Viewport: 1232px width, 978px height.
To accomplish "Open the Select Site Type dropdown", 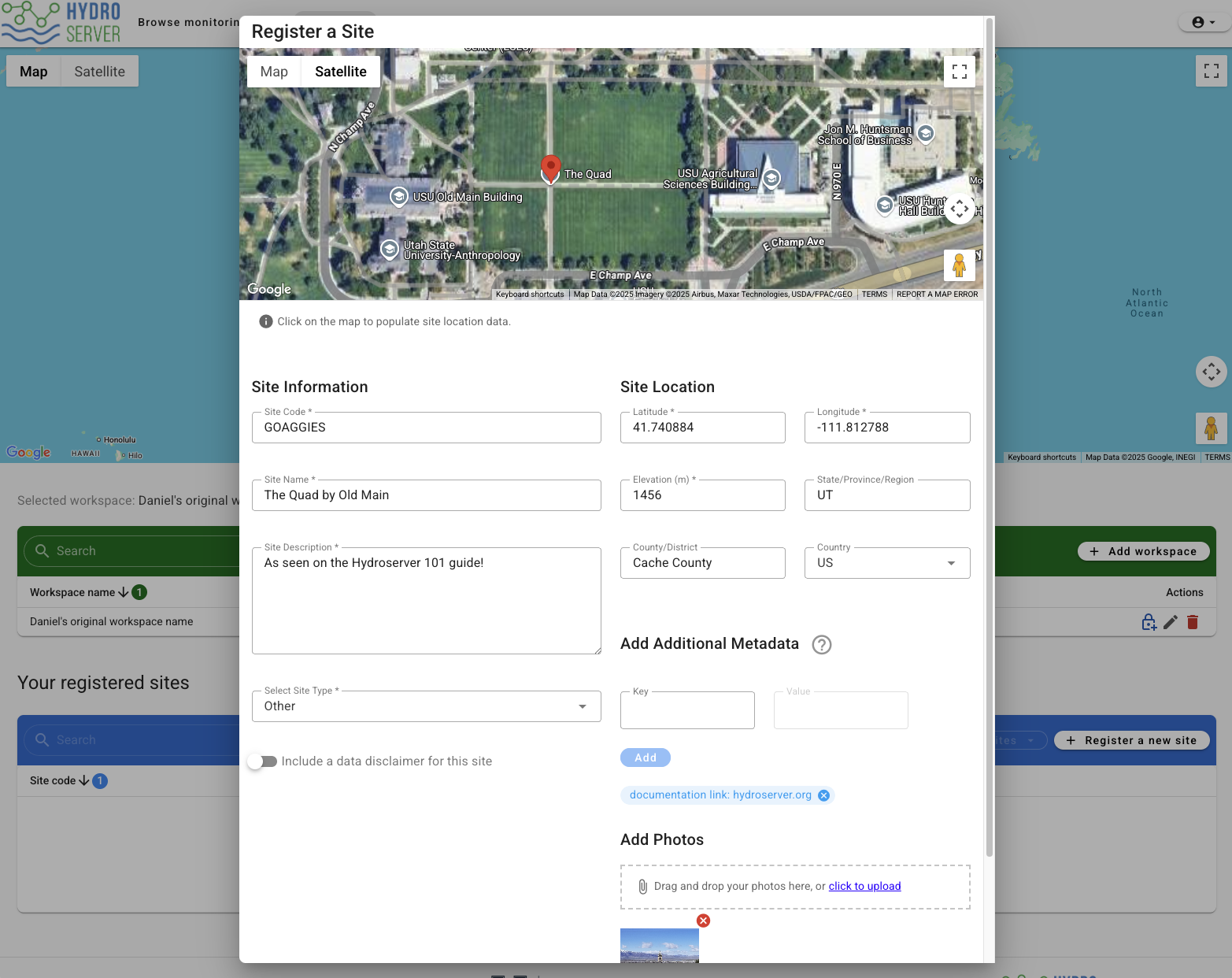I will pos(427,706).
